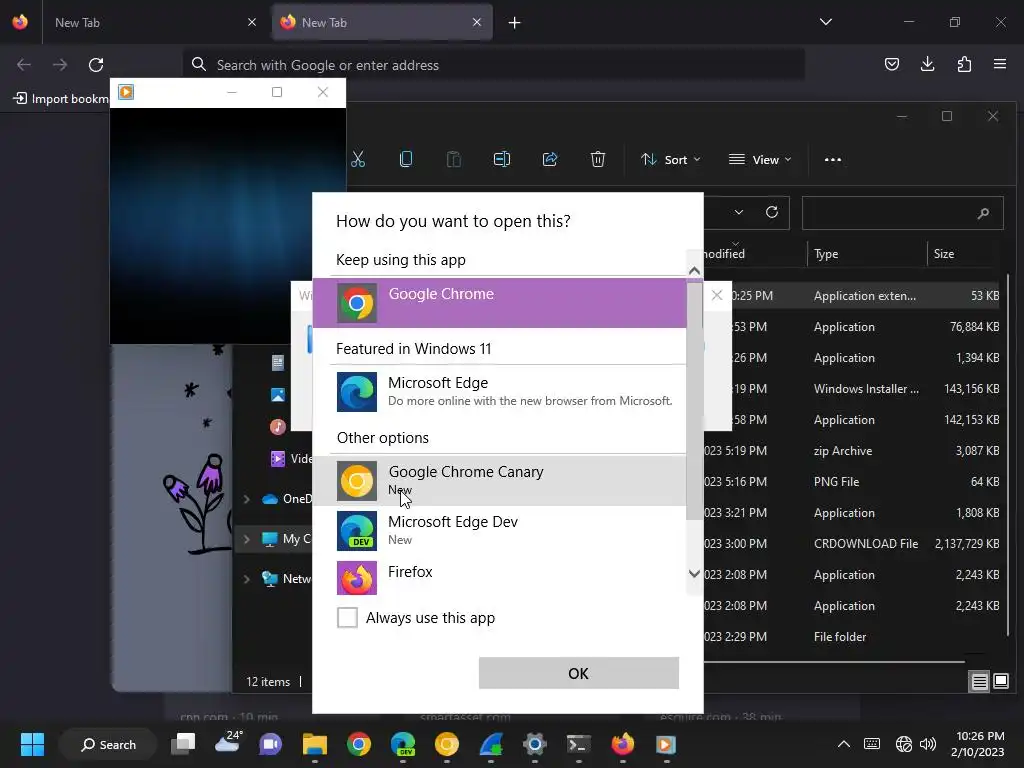Expand the OneDrive tree node in the sidebar
1024x768 pixels.
click(x=247, y=499)
